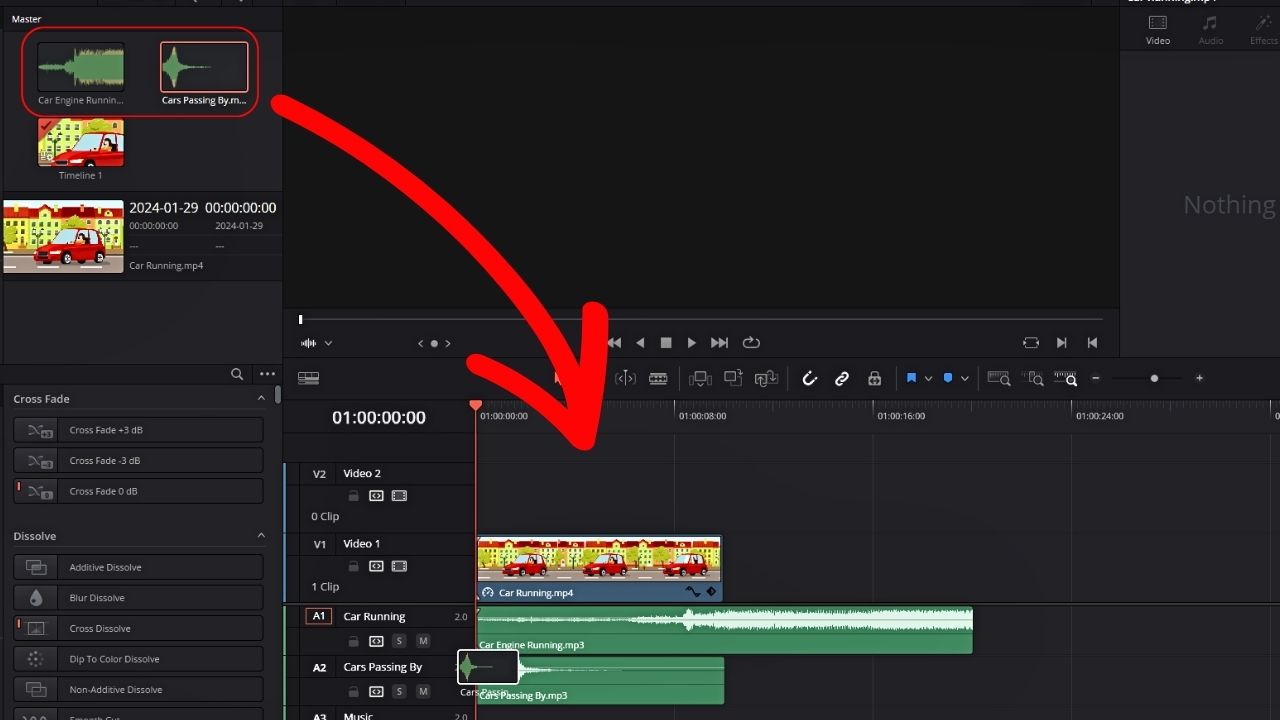The height and width of the screenshot is (720, 1280).
Task: Open timeline view options icon
Action: click(308, 378)
